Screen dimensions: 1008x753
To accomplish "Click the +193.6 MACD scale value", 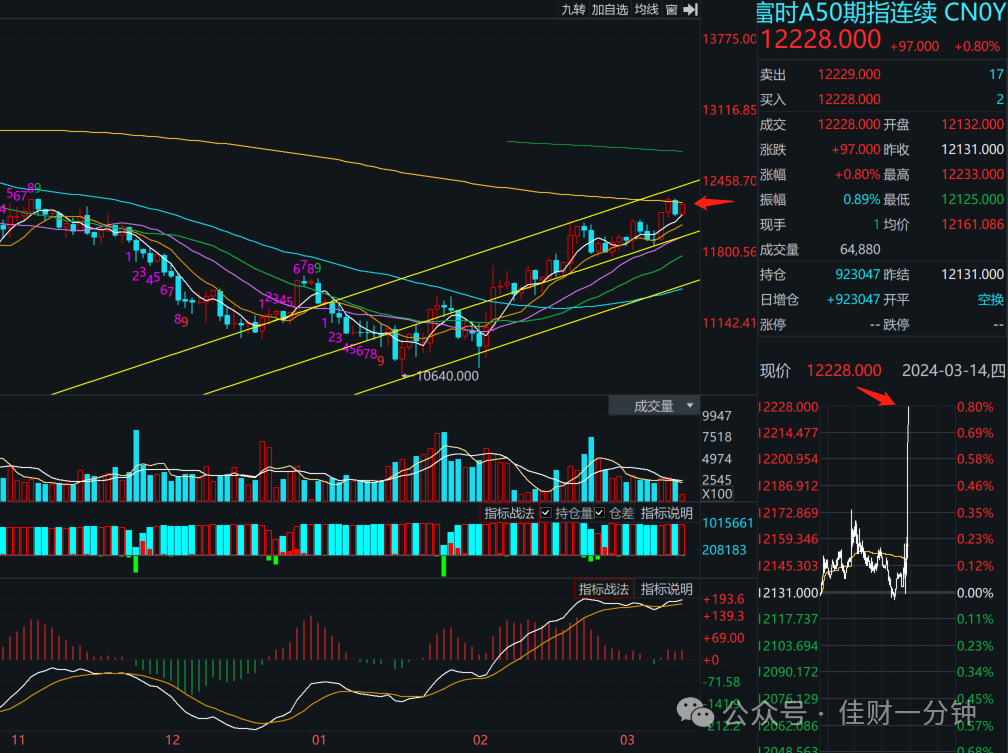I will tap(723, 599).
